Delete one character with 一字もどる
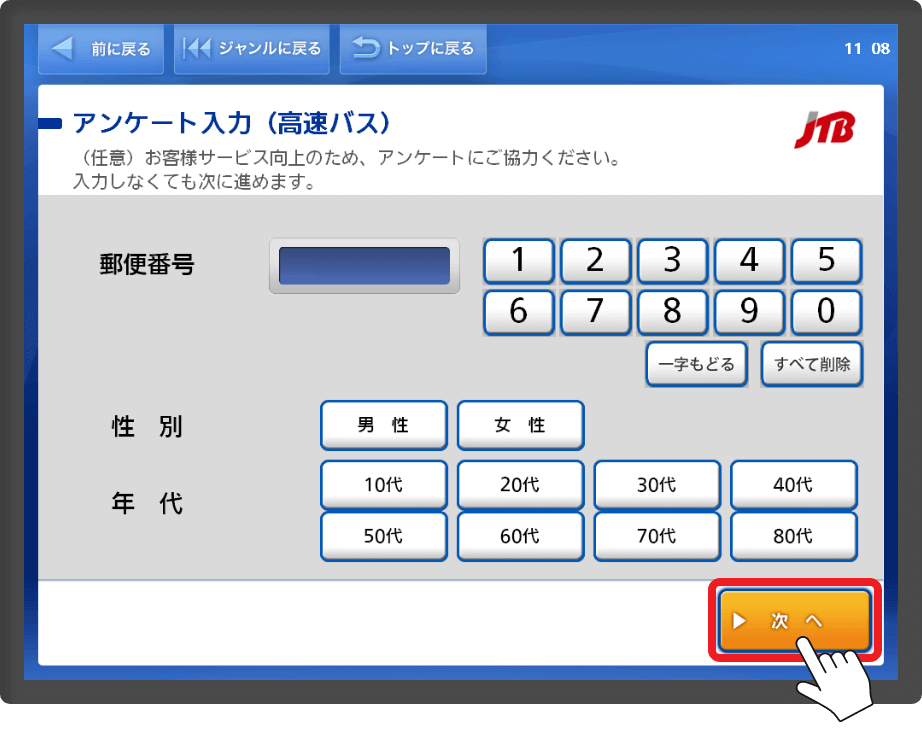The height and width of the screenshot is (735, 922). click(697, 364)
